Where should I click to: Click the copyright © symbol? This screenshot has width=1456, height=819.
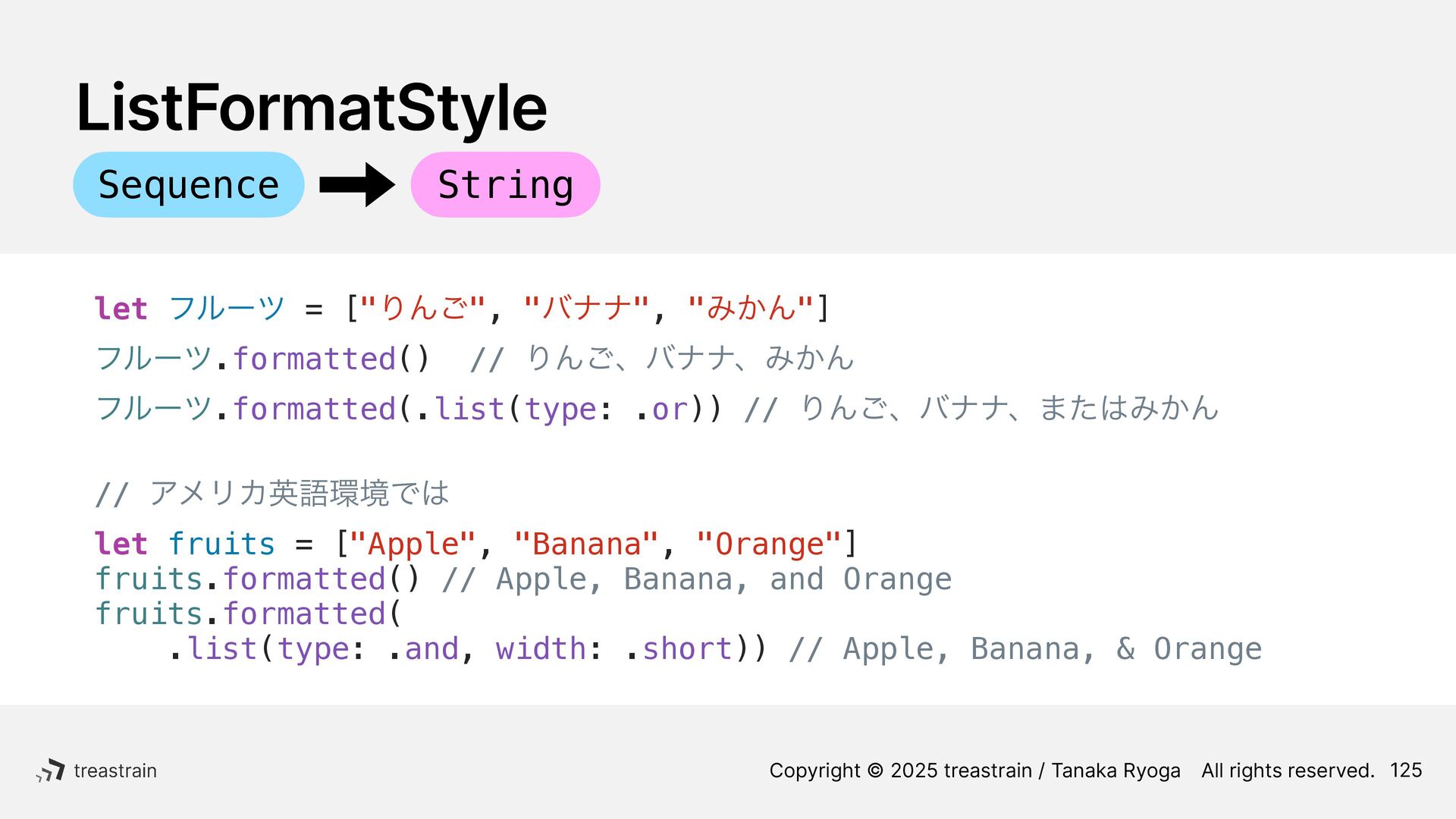pos(875,770)
